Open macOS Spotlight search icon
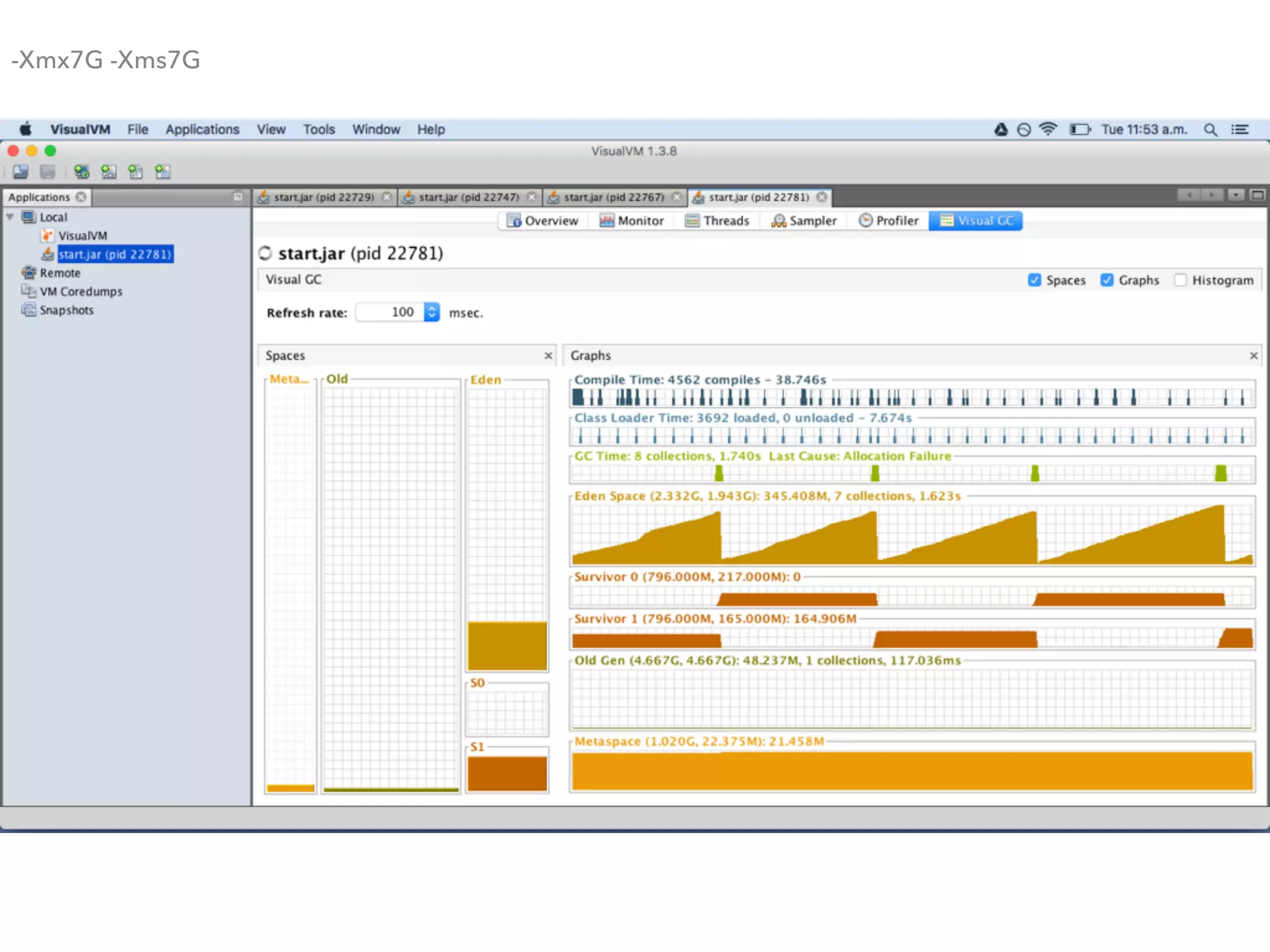Image resolution: width=1270 pixels, height=952 pixels. tap(1210, 130)
